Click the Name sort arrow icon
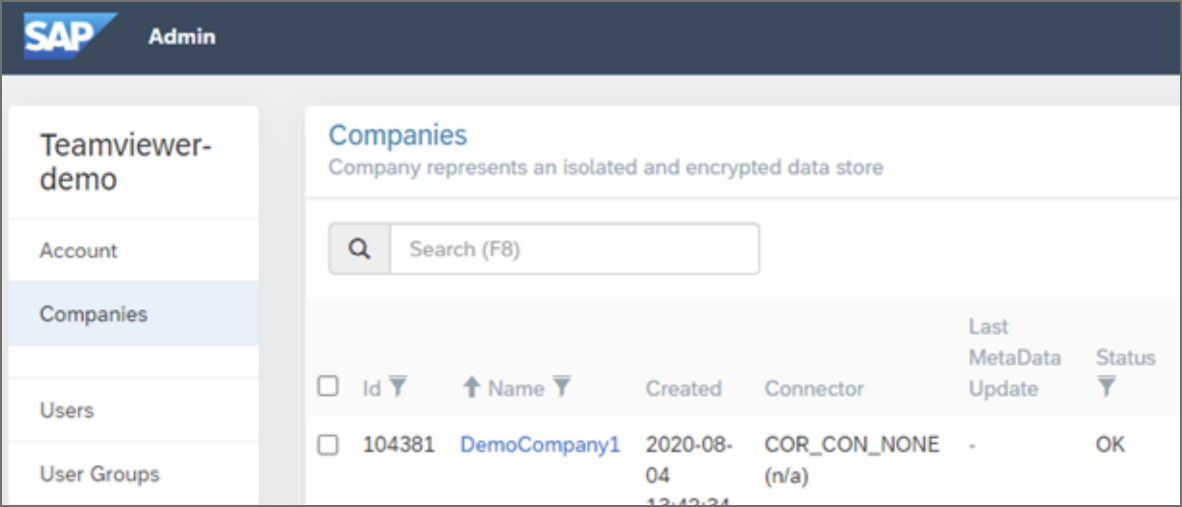This screenshot has width=1182, height=507. 472,387
